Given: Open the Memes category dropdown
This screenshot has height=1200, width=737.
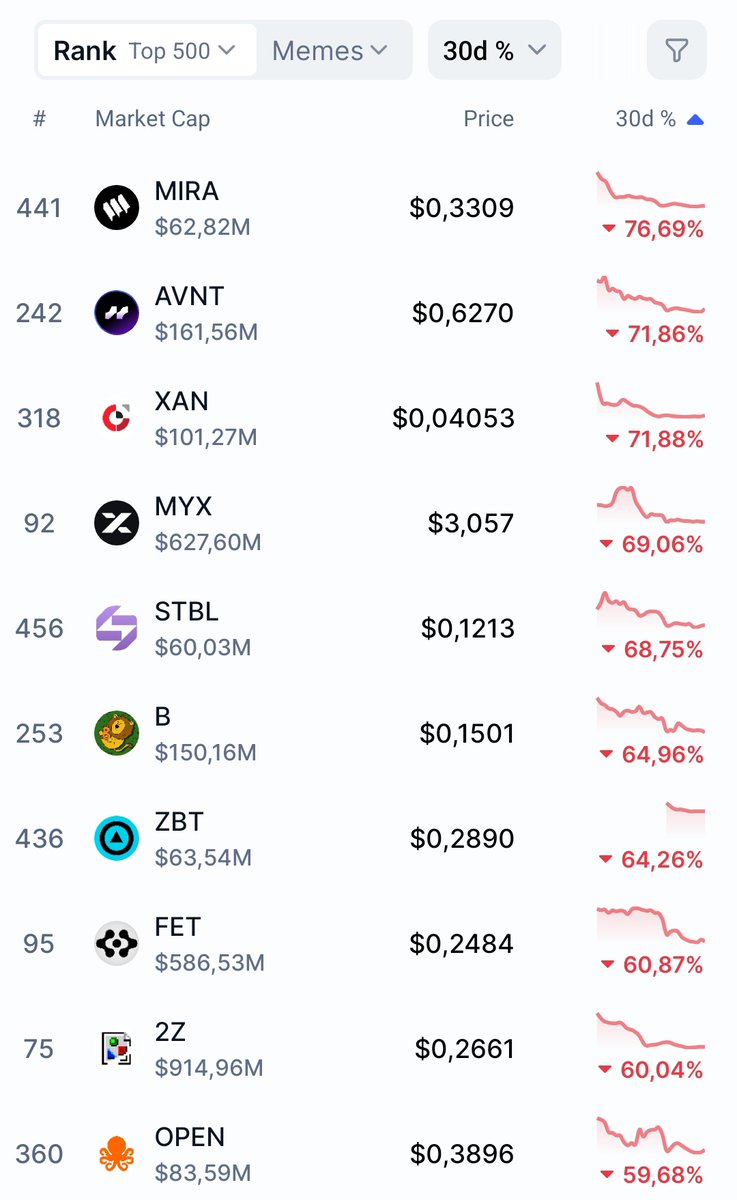Looking at the screenshot, I should pos(330,50).
